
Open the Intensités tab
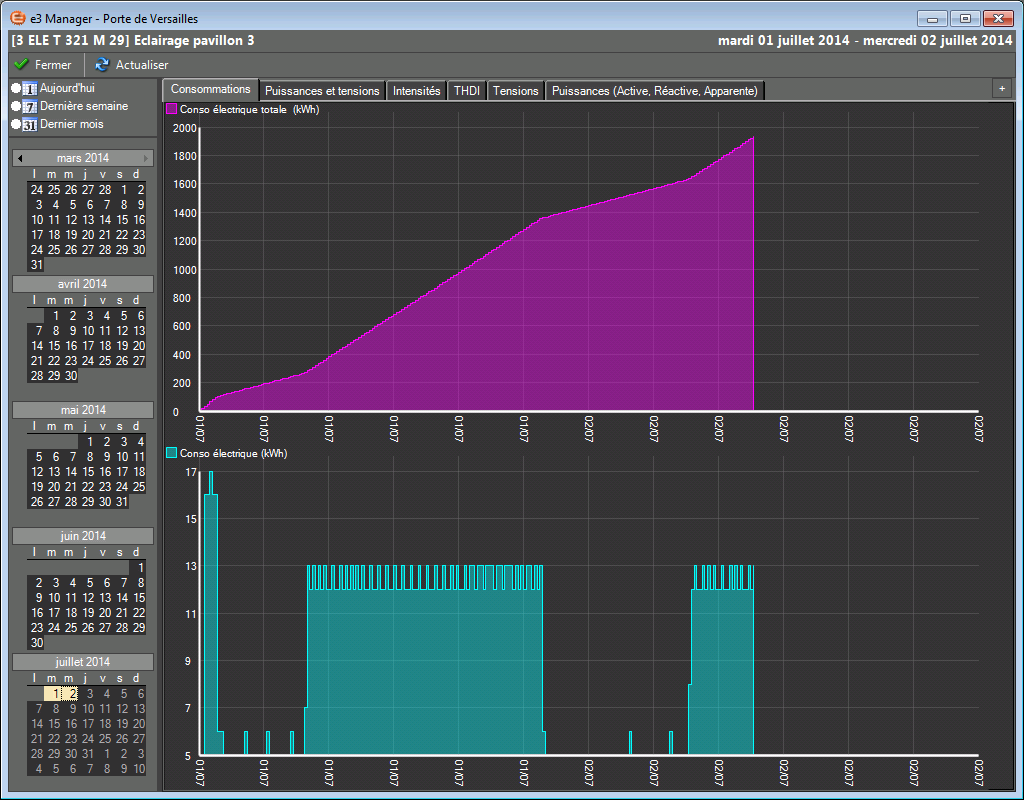[416, 91]
